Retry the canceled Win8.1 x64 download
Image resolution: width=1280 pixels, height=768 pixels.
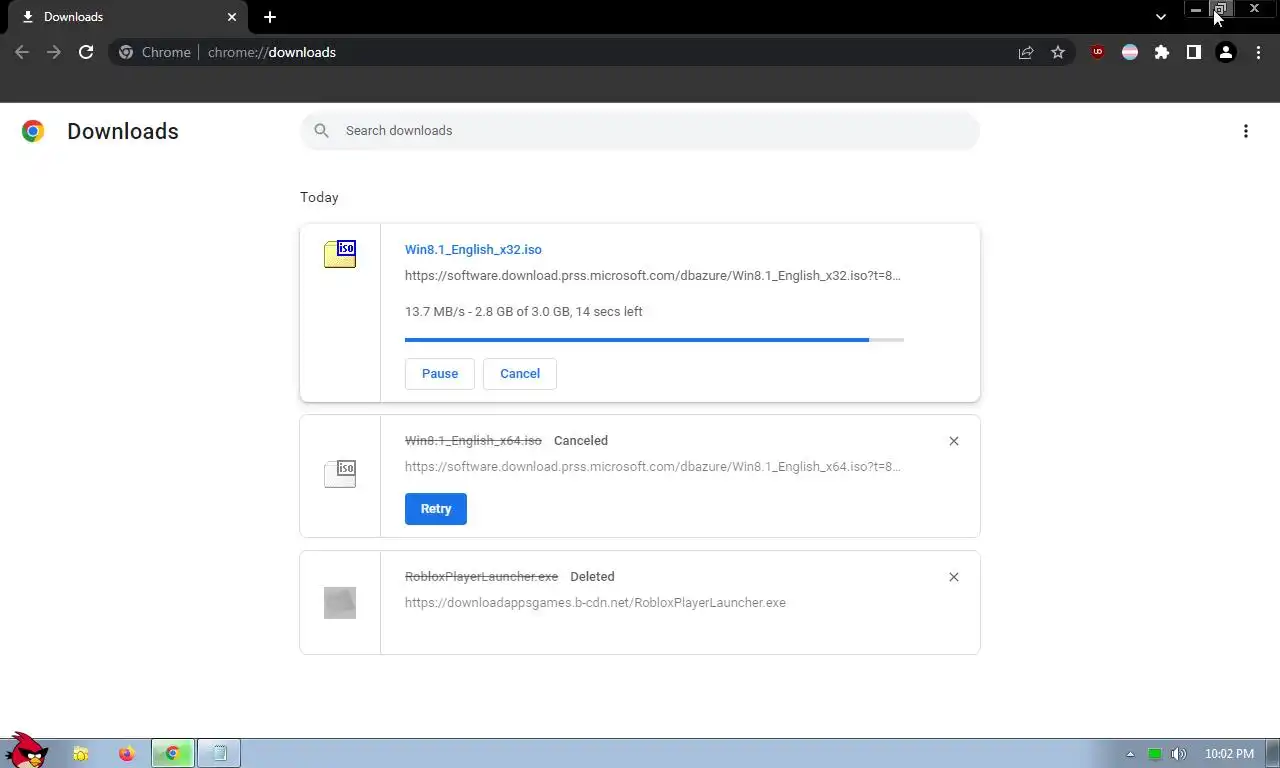436,509
